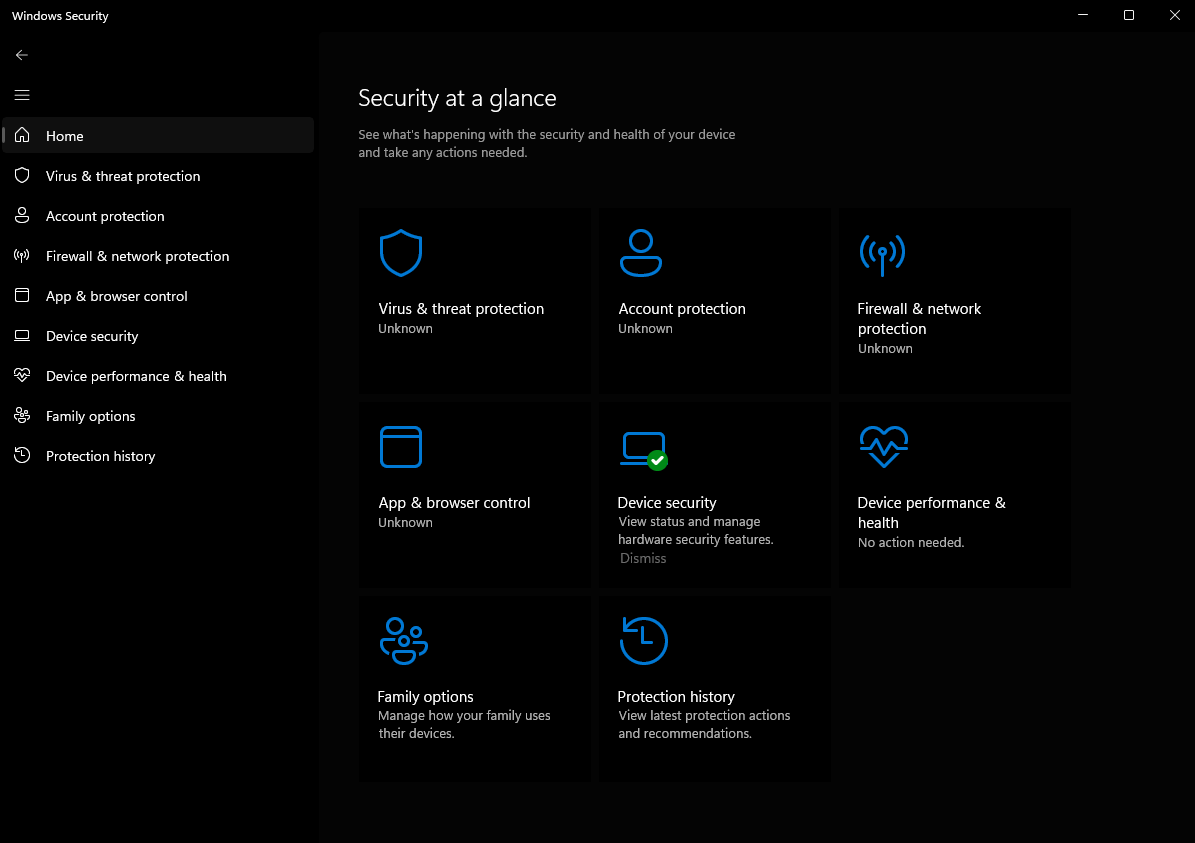Screen dimensions: 1195x843
Task: Click the 'Security at a glance' heading
Action: click(x=457, y=98)
